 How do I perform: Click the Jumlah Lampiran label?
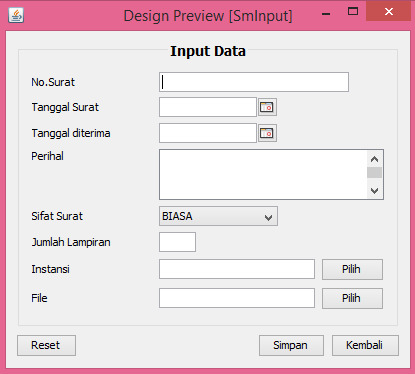pos(71,242)
